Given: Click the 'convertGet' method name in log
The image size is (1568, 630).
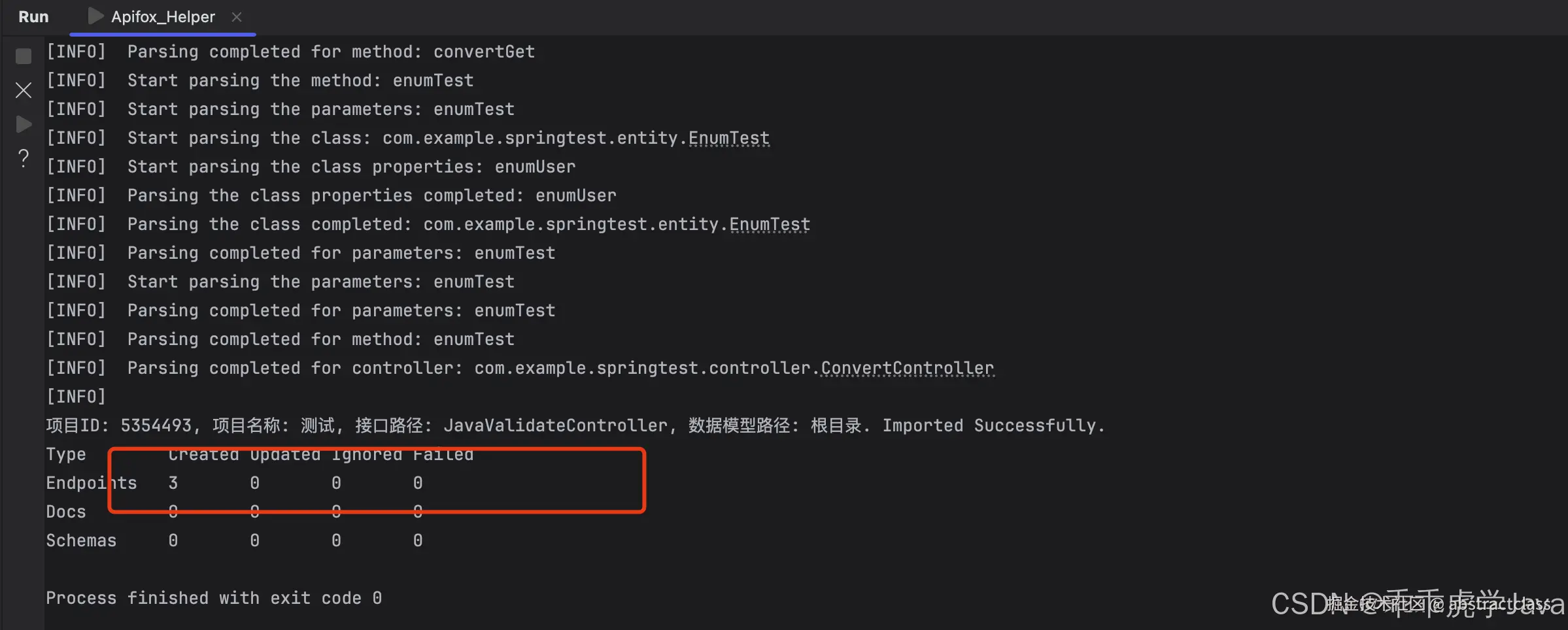Looking at the screenshot, I should coord(484,52).
